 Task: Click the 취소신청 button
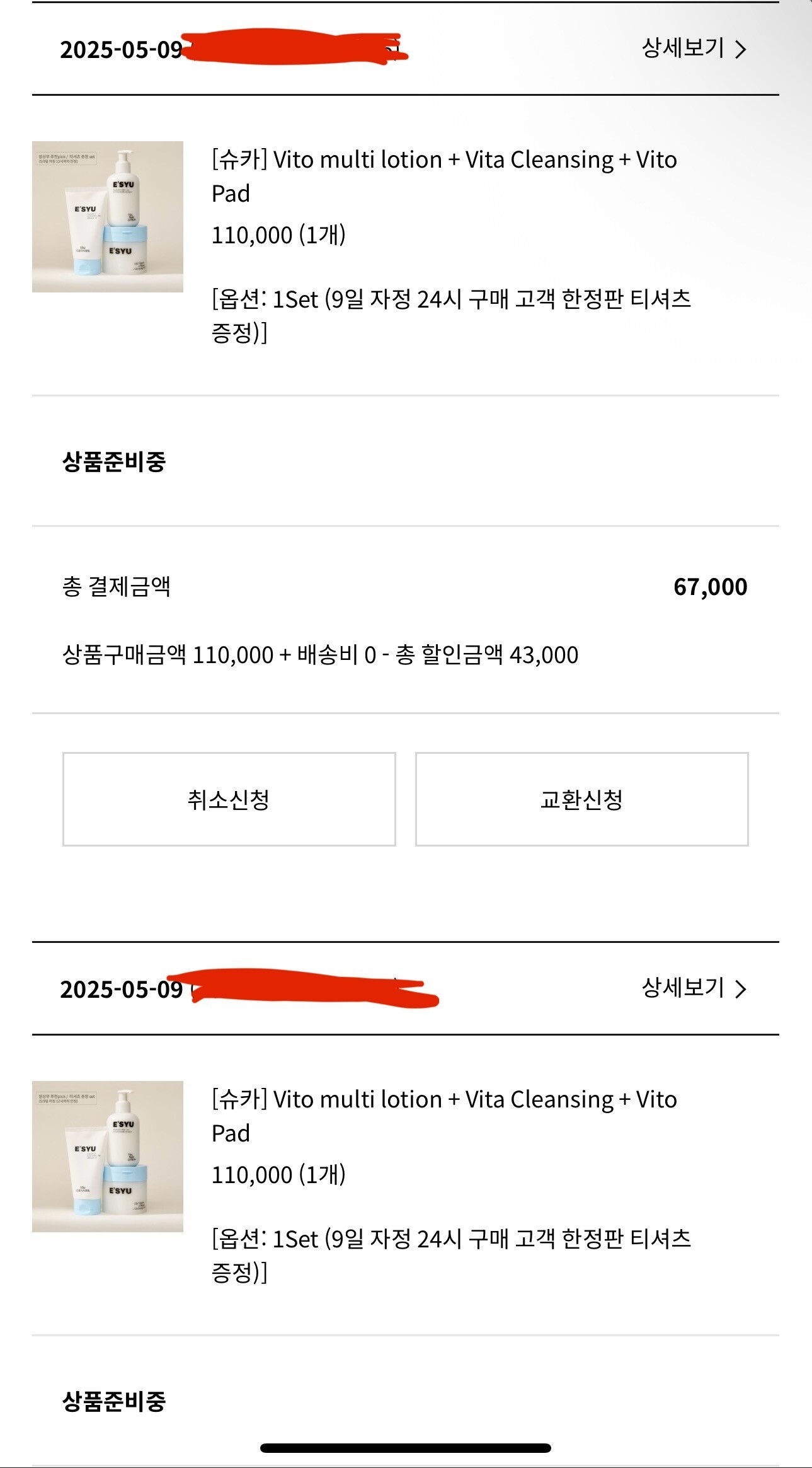229,799
